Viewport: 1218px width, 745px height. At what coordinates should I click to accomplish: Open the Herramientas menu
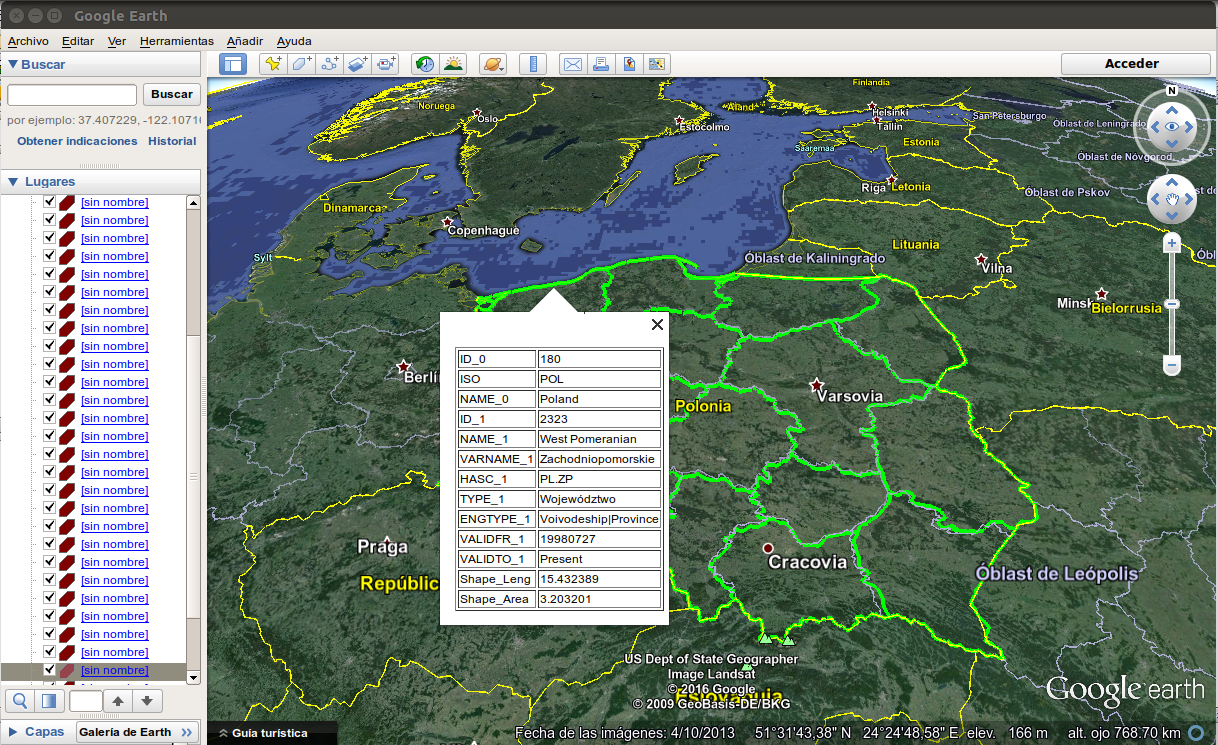point(176,41)
